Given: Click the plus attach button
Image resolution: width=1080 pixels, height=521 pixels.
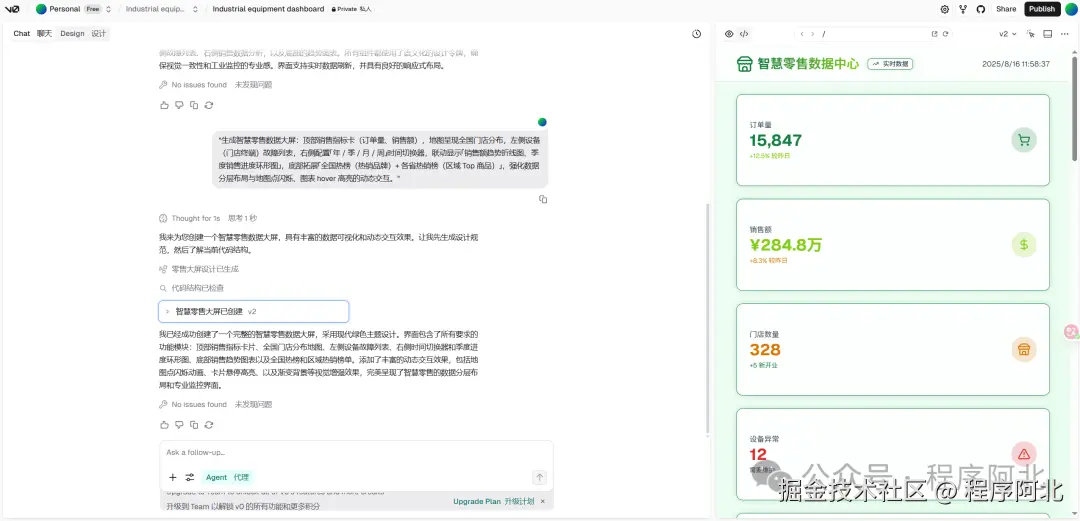Looking at the screenshot, I should (172, 478).
